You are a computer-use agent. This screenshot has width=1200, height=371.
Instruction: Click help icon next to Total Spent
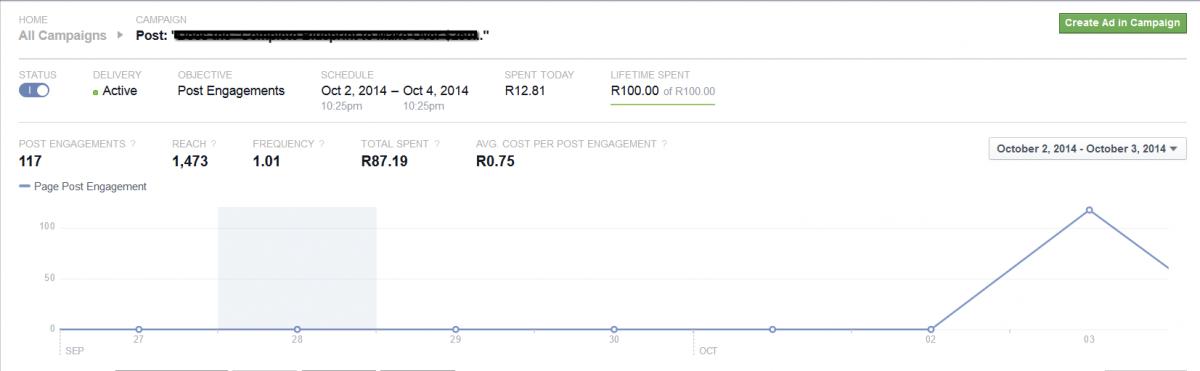coord(437,144)
